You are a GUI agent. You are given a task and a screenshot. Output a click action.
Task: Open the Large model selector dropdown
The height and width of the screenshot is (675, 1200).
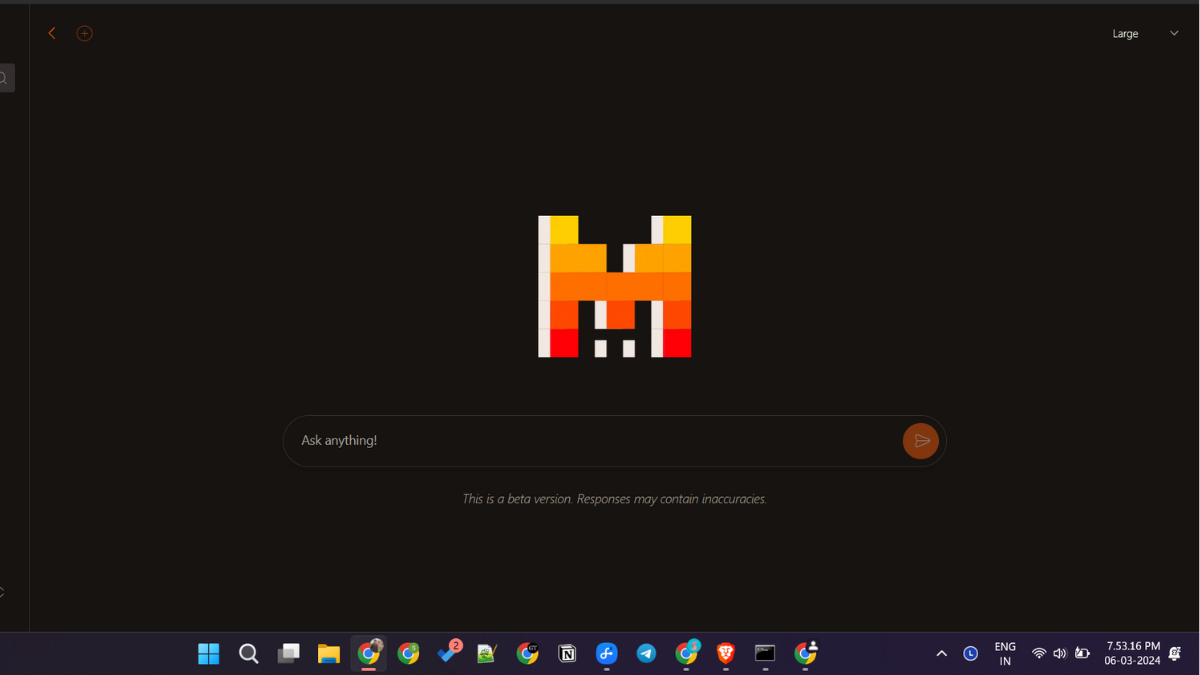pos(1126,34)
